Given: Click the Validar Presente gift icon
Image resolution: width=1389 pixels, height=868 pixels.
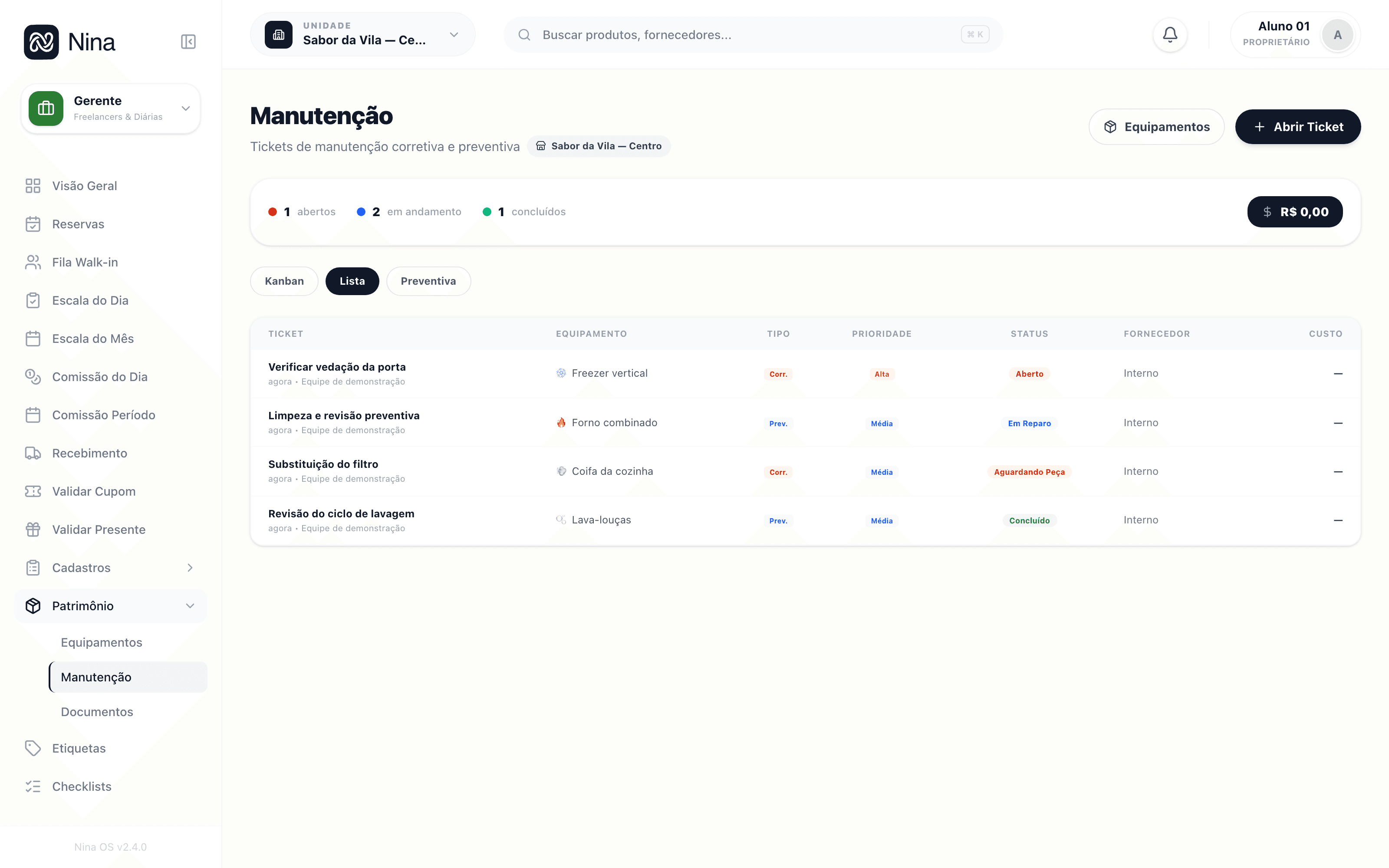Looking at the screenshot, I should click(x=33, y=529).
